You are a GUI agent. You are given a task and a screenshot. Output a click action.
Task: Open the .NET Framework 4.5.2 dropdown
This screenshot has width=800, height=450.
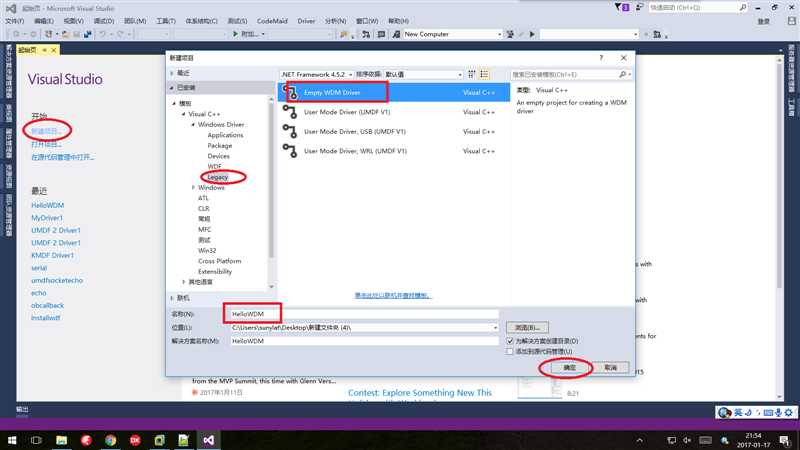(317, 74)
